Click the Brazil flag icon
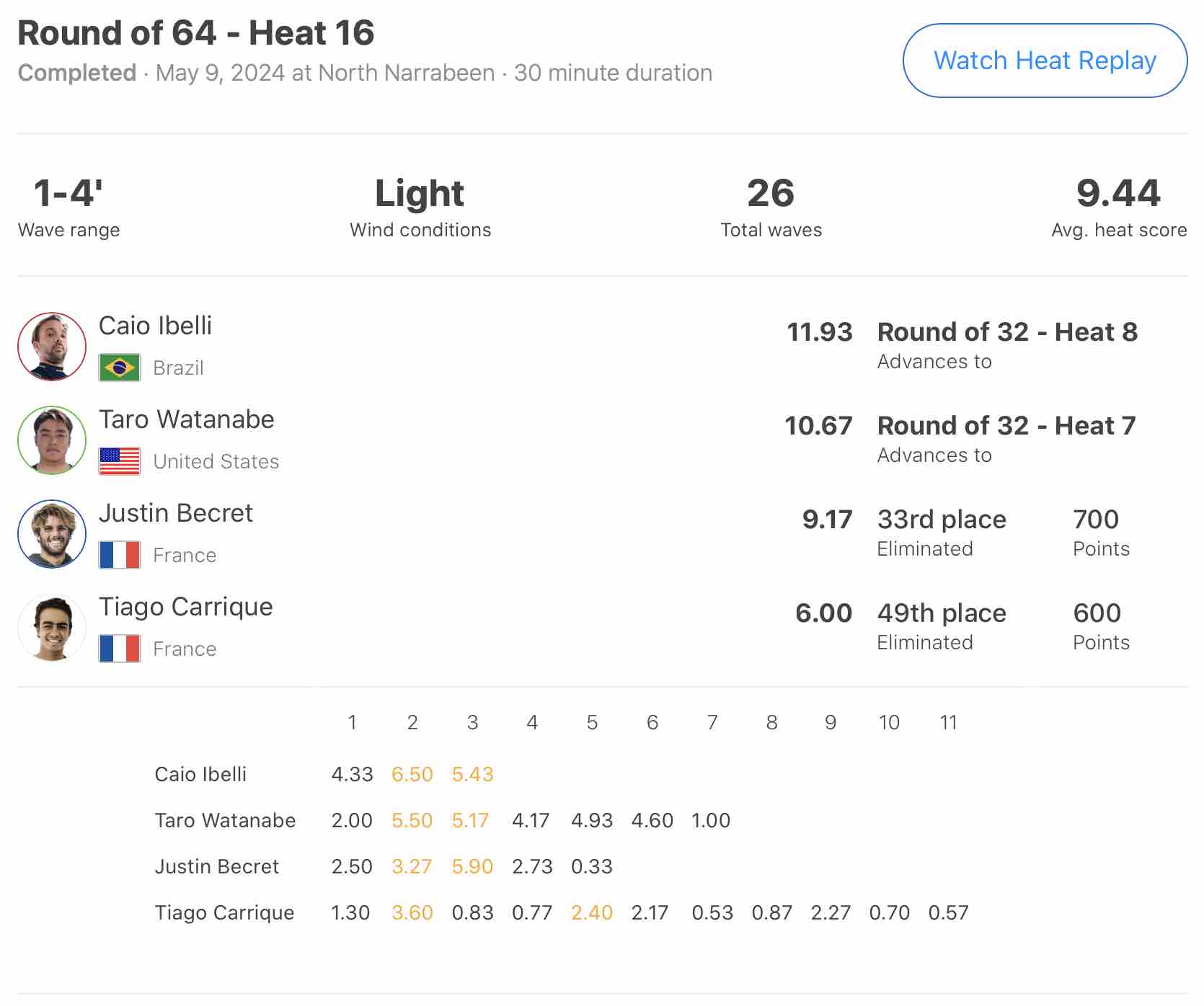Viewport: 1204px width, 1006px height. click(120, 368)
